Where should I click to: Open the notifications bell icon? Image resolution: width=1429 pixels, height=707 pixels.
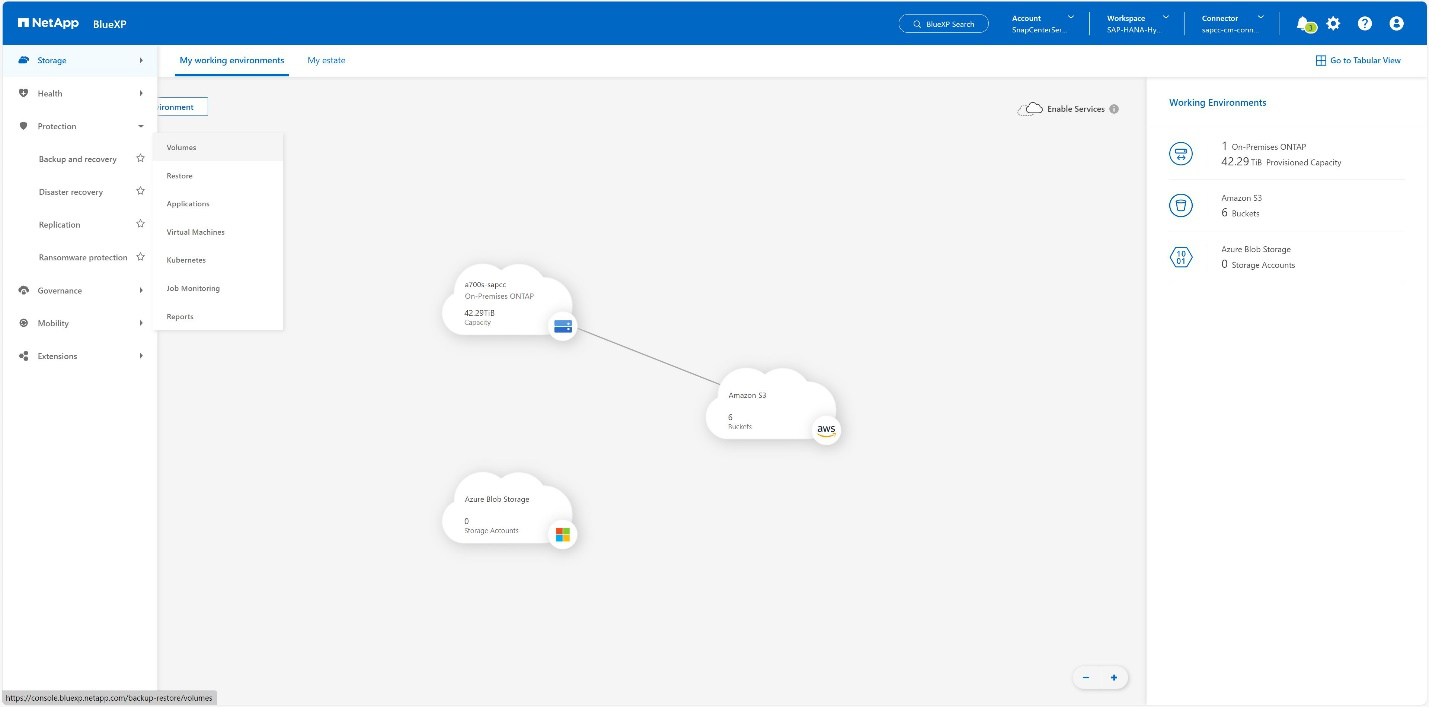pyautogui.click(x=1302, y=23)
